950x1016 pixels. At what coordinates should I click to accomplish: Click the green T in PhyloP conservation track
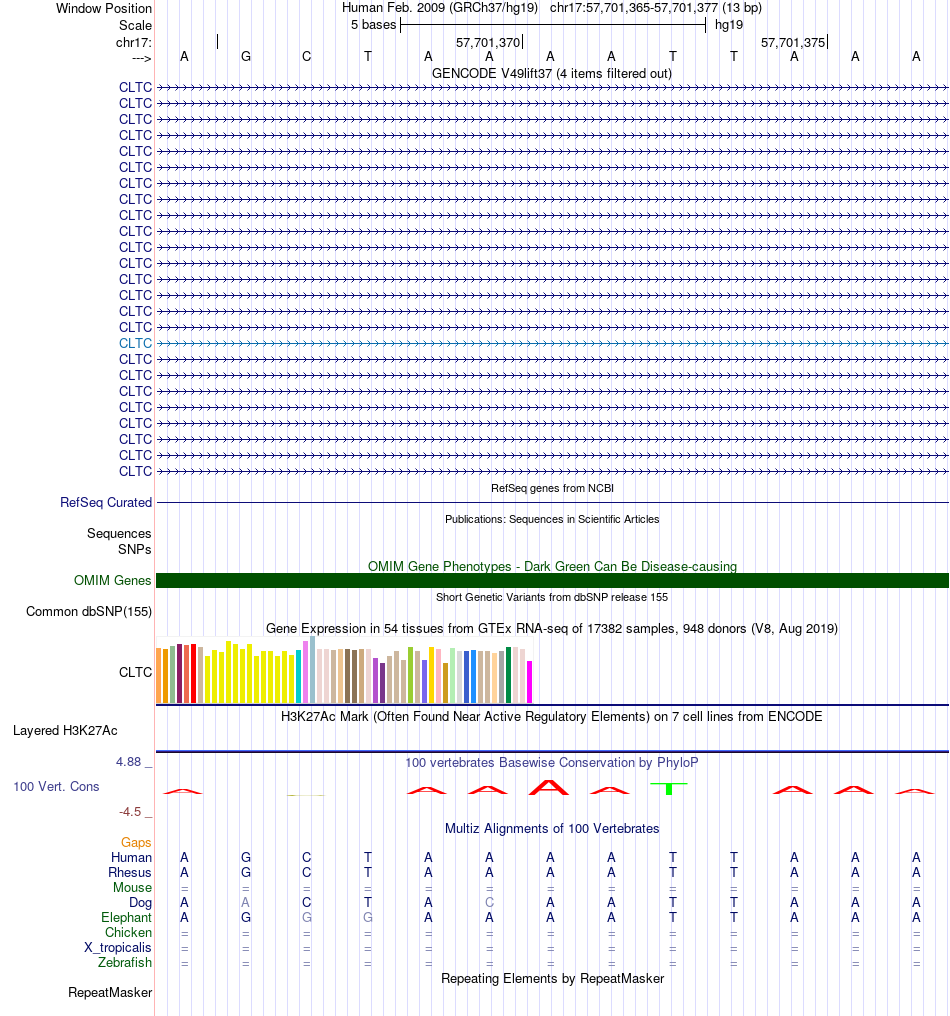pos(669,789)
